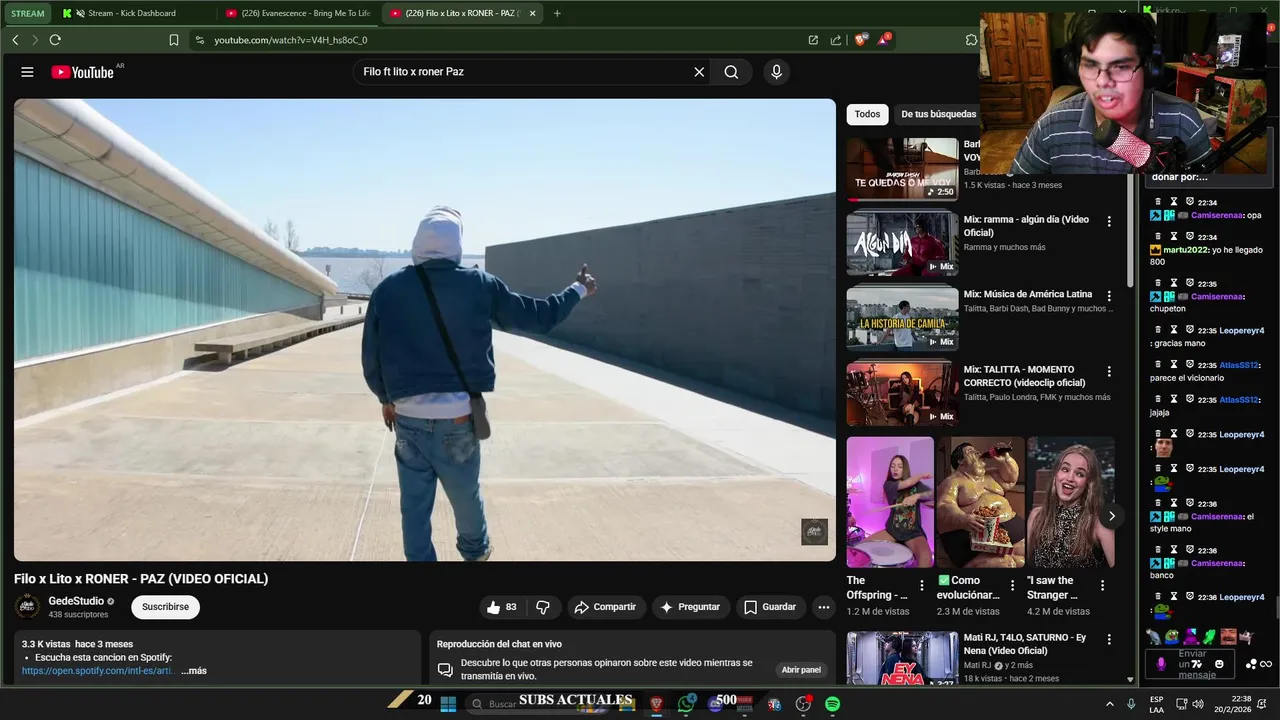Run the search with the magnifier button

731,72
